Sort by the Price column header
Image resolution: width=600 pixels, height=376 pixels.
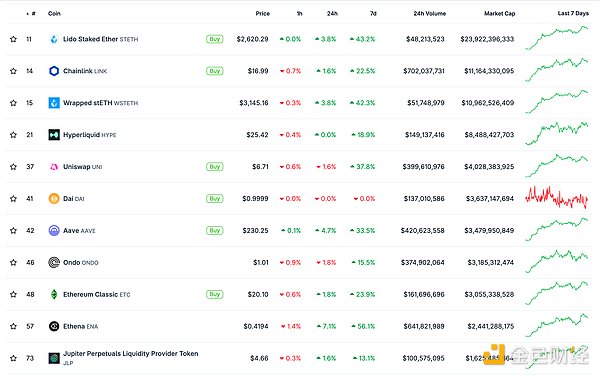click(262, 13)
